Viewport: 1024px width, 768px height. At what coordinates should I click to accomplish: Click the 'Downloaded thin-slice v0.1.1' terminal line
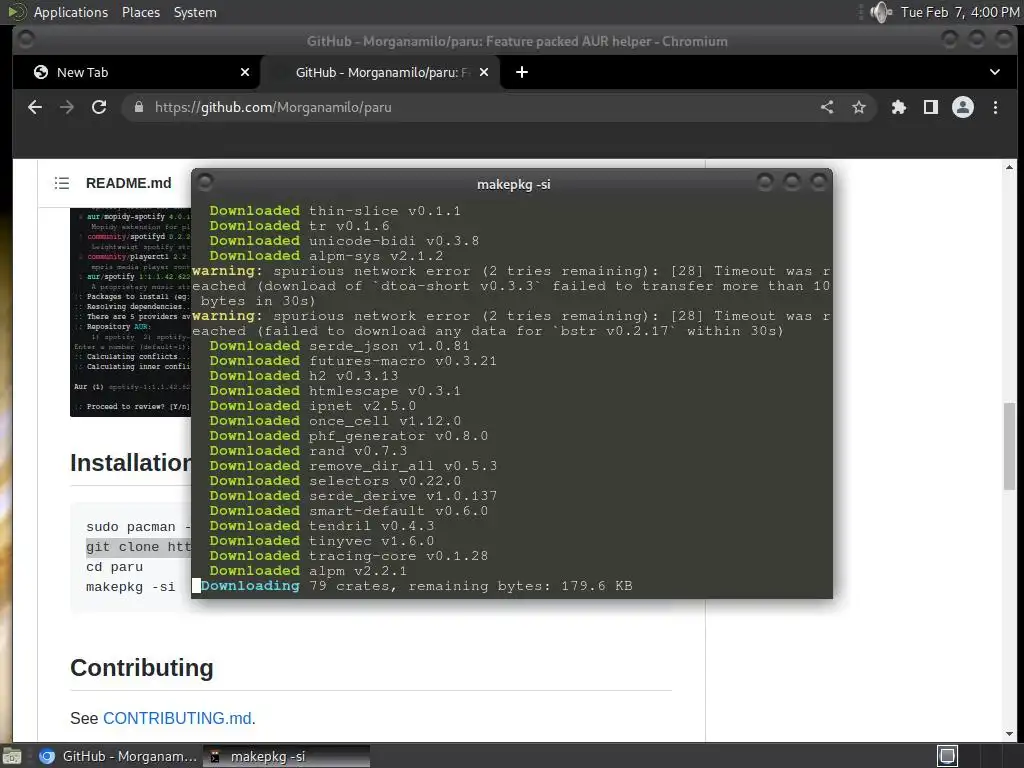point(335,210)
